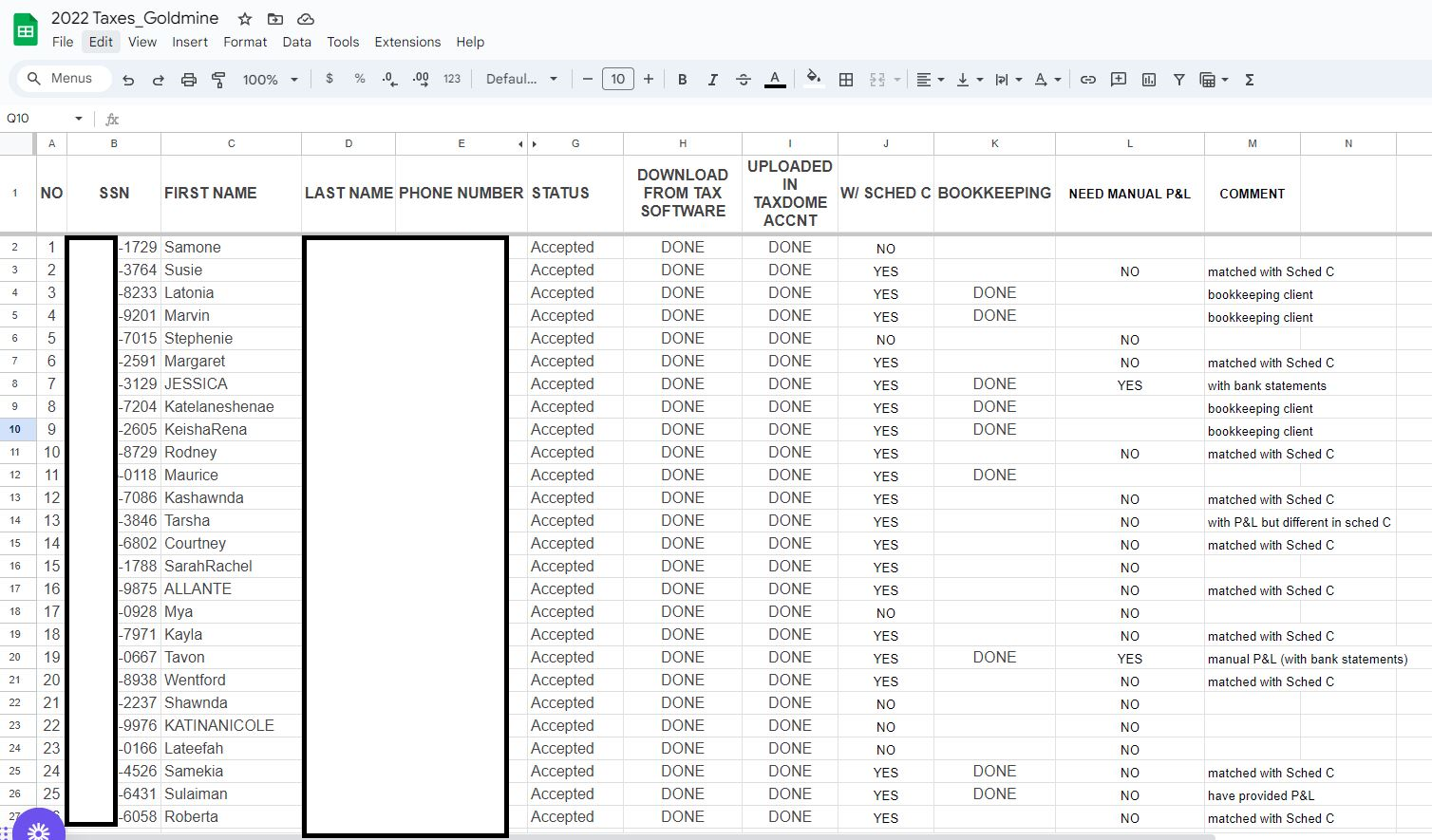Open the functions sigma icon
The width and height of the screenshot is (1432, 840).
[x=1250, y=80]
